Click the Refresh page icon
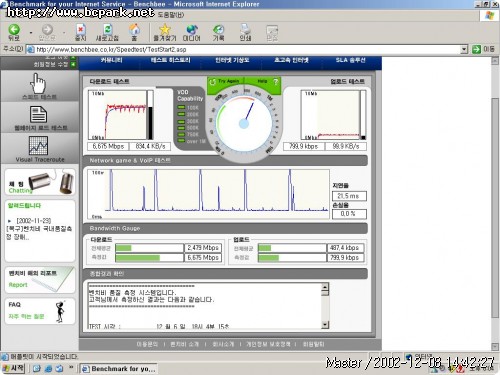Image resolution: width=500 pixels, height=375 pixels. coord(107,30)
